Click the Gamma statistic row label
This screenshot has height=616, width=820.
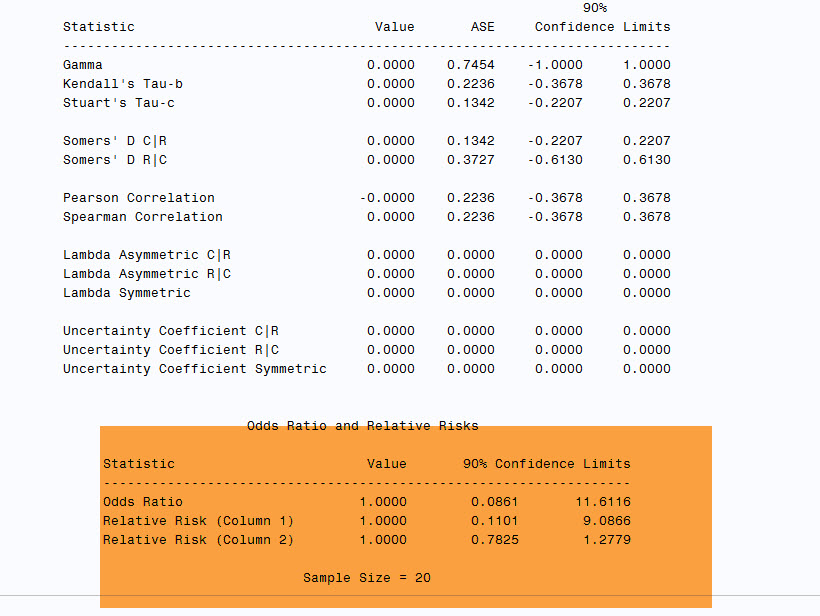point(83,65)
